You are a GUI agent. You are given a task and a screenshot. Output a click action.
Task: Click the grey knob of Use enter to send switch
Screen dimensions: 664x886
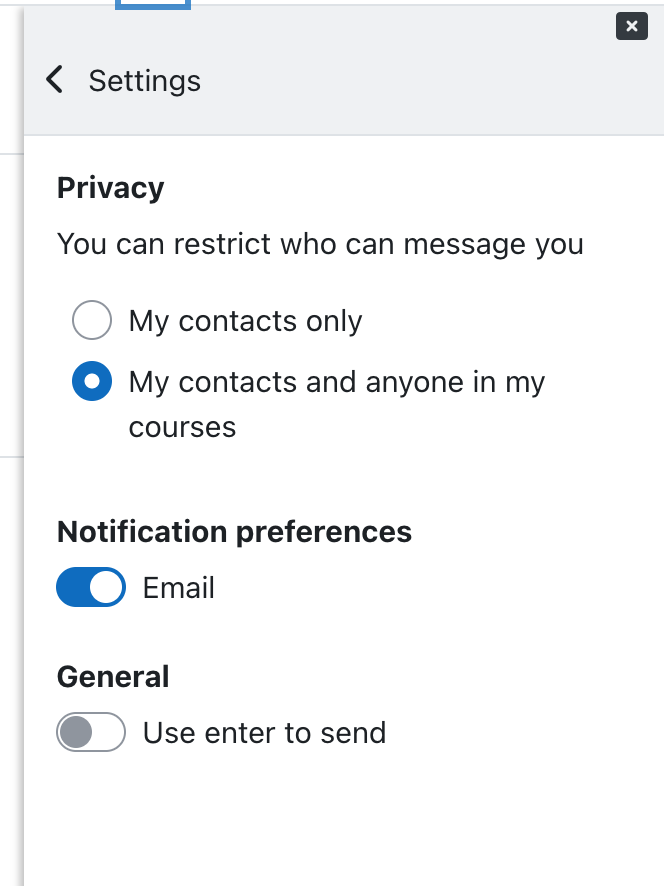[76, 732]
